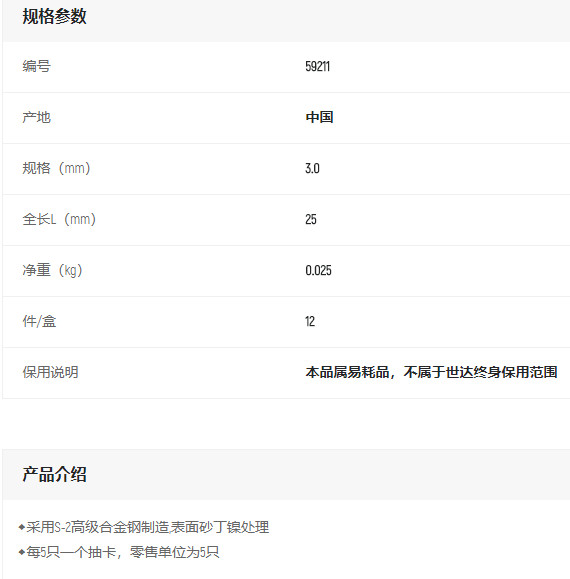
Task: Click the 产地 row label
Action: click(x=36, y=117)
